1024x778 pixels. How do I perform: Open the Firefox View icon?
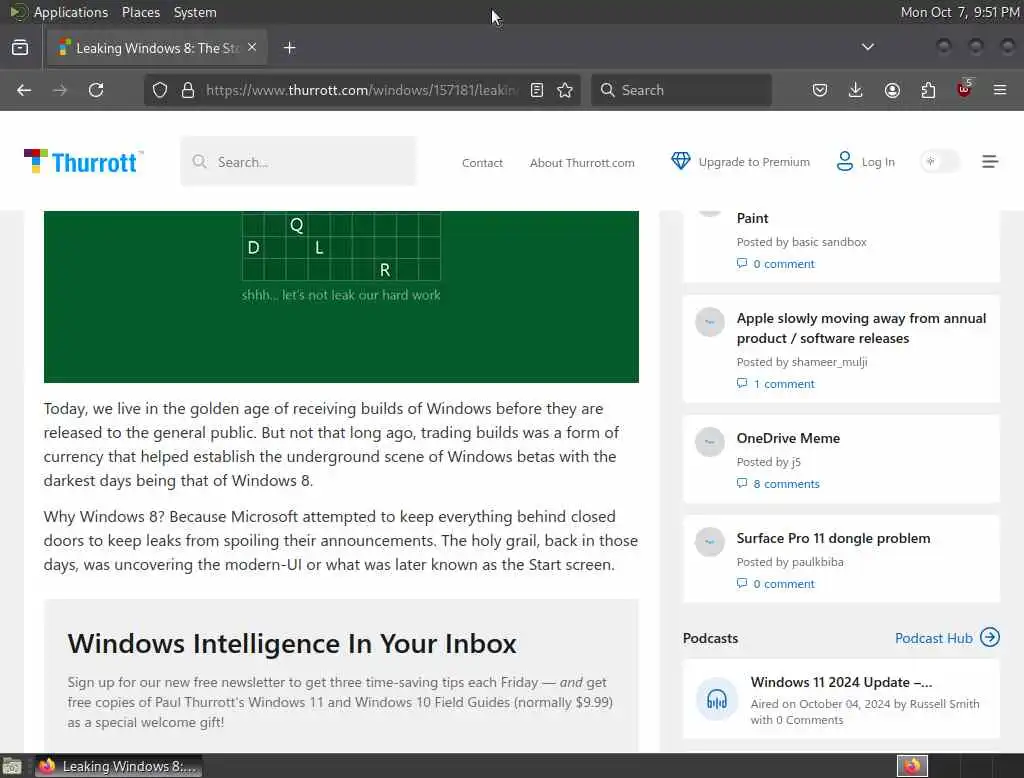point(20,48)
